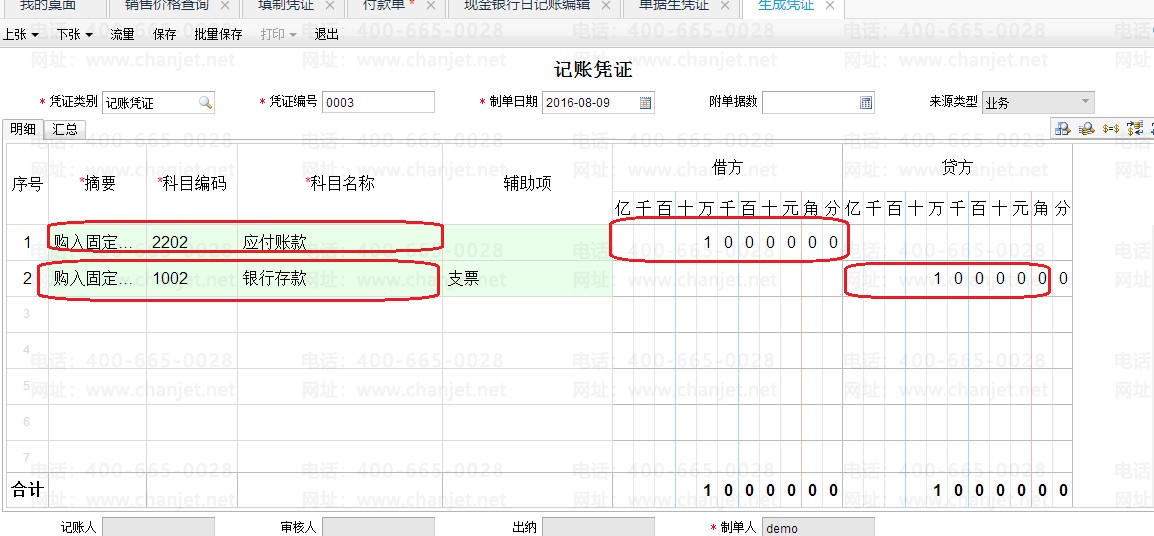Select the 银行存款 account name cell
The height and width of the screenshot is (536, 1154).
point(340,278)
